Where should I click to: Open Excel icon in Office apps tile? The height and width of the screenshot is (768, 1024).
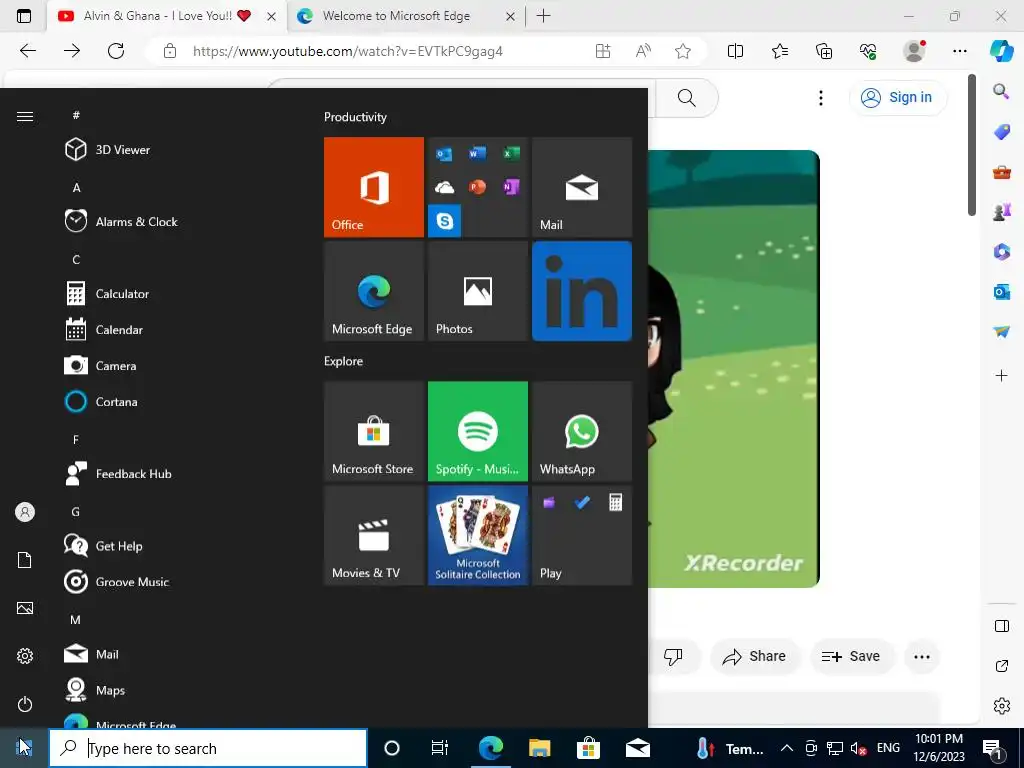pos(511,154)
